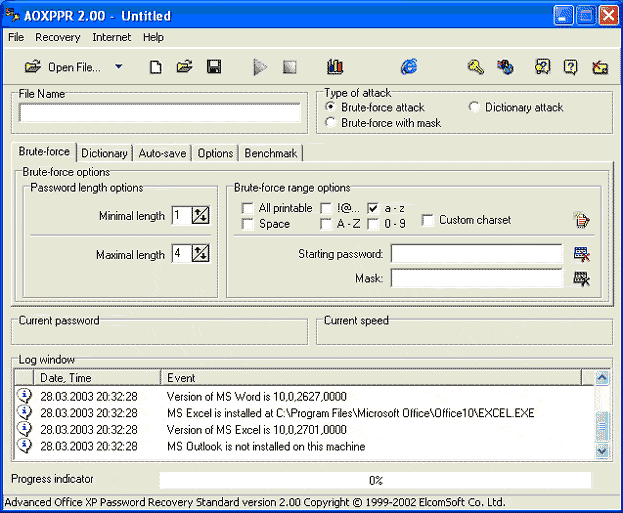Adjust the Minimal length spinner

[200, 215]
